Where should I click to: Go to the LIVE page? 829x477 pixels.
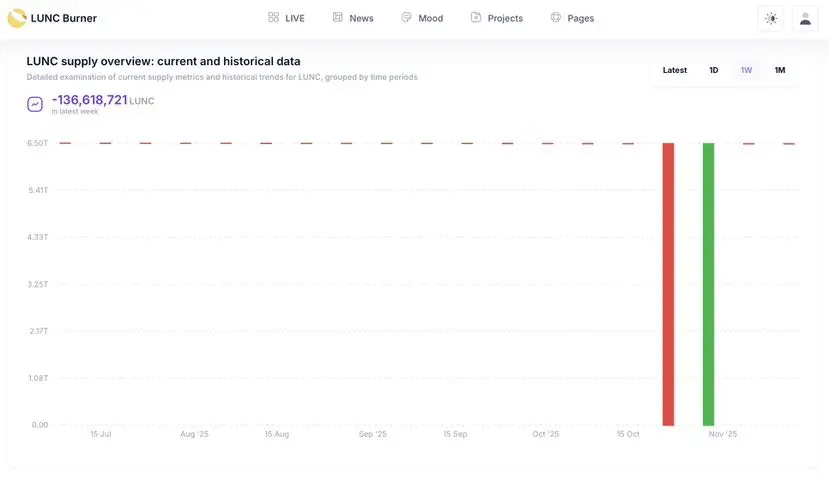point(294,18)
